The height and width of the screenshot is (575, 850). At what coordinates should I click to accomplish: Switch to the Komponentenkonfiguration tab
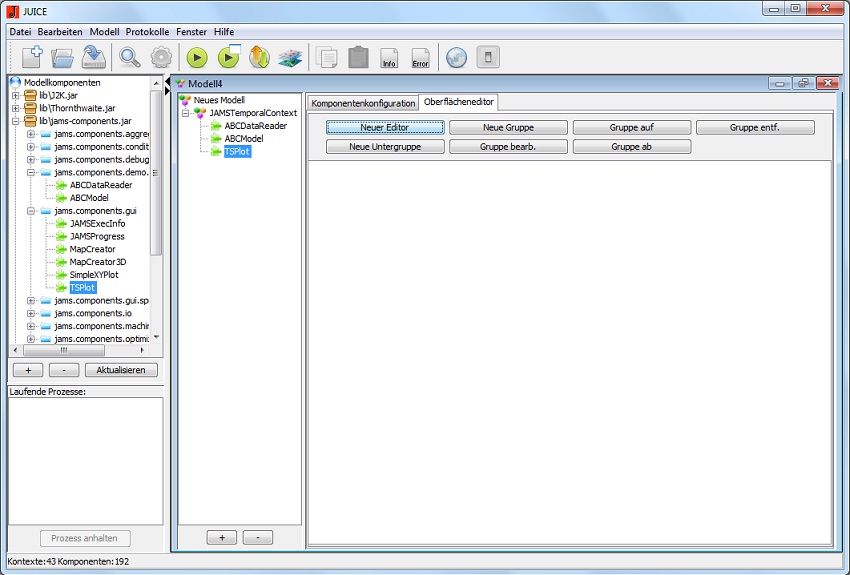coord(362,103)
